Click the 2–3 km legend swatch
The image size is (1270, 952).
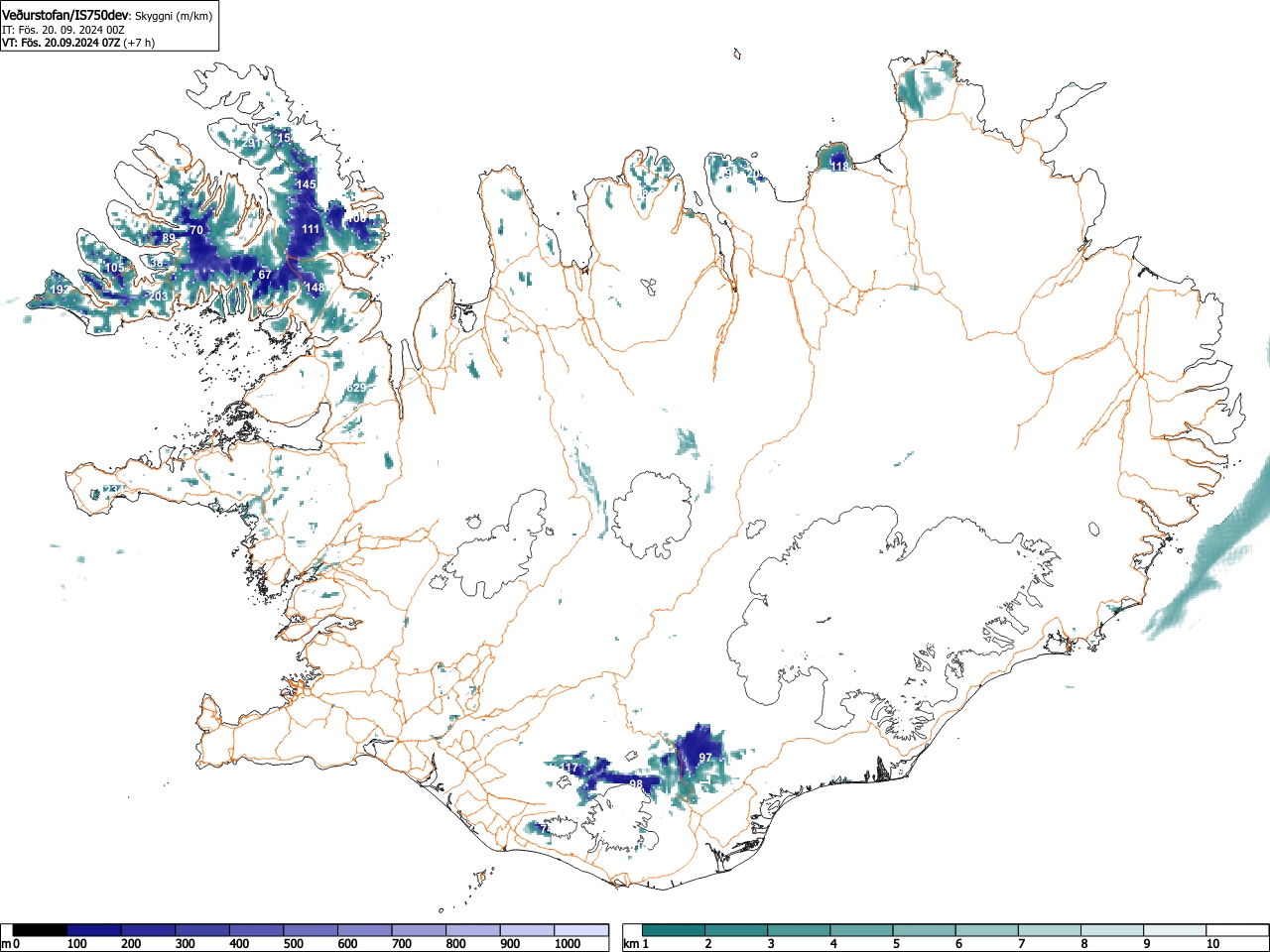(736, 930)
